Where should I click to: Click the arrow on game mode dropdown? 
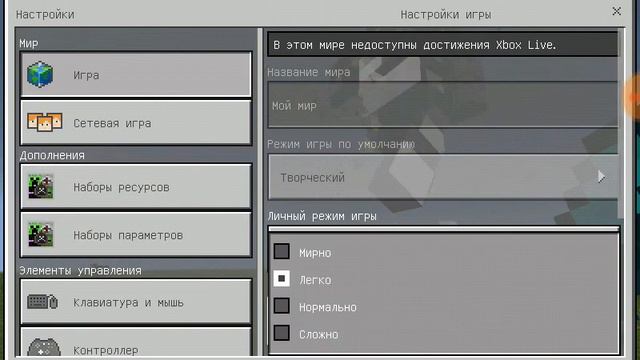(601, 177)
